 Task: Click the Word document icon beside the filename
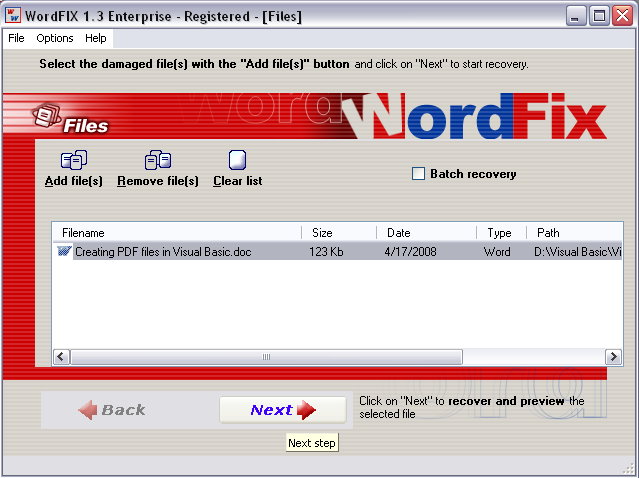64,251
